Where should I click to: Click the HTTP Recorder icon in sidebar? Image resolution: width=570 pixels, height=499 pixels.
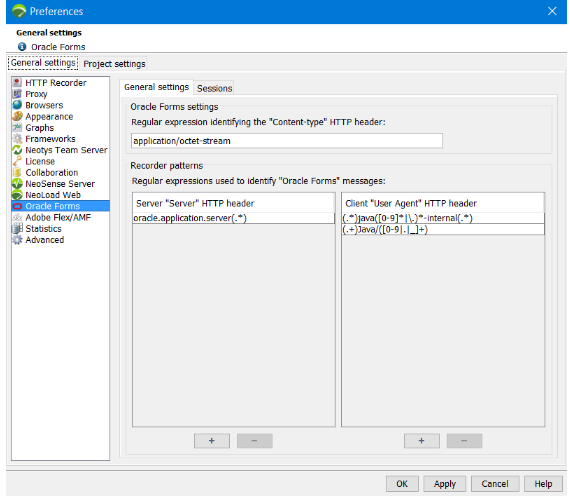pos(17,83)
